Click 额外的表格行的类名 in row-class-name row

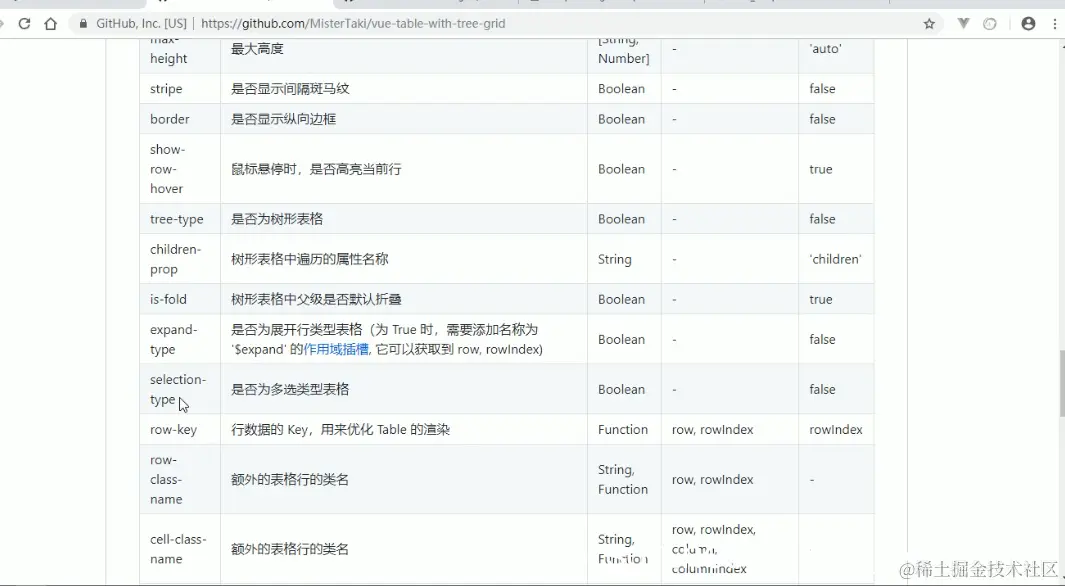click(290, 479)
